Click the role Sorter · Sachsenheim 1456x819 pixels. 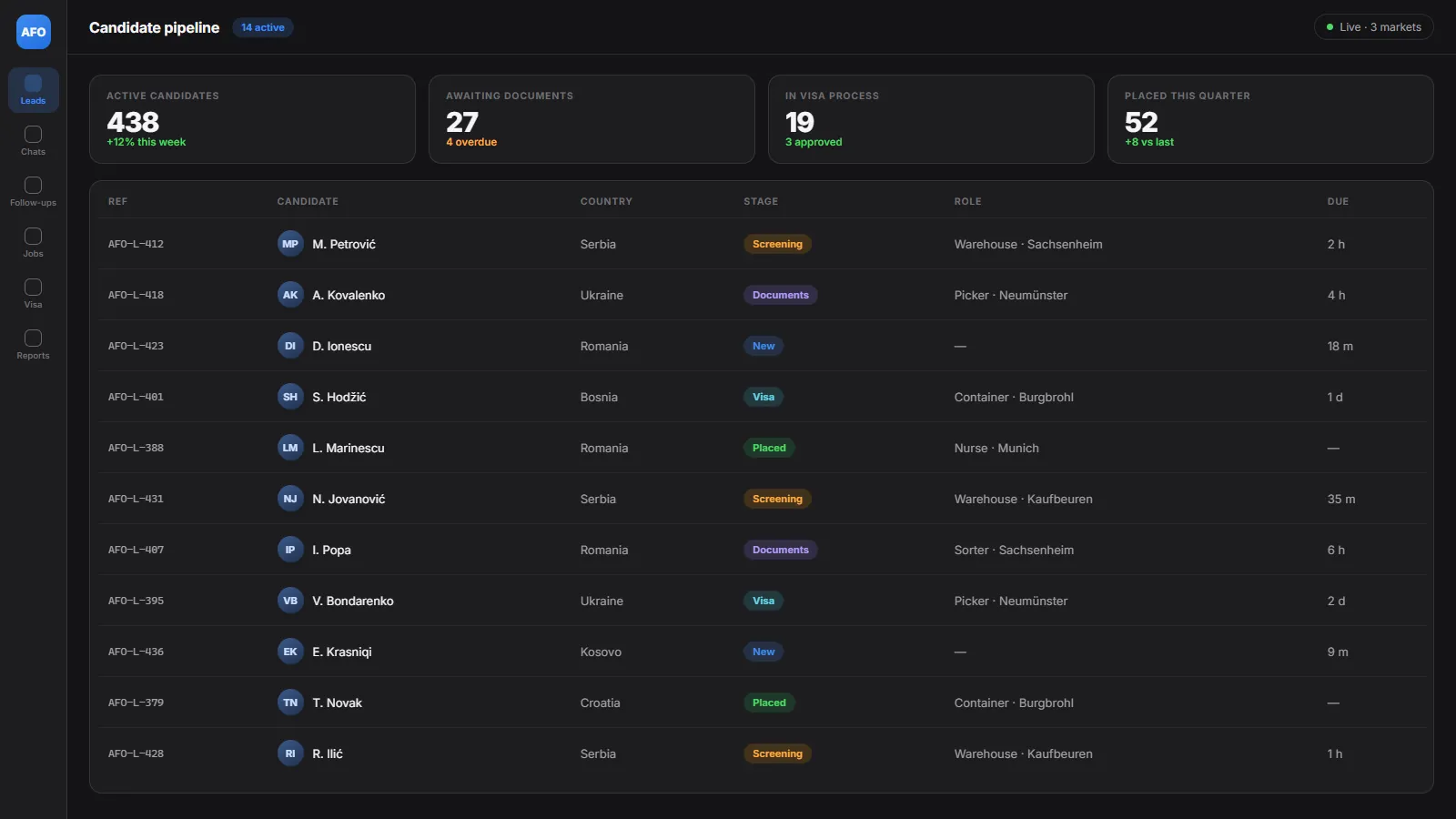[1014, 550]
